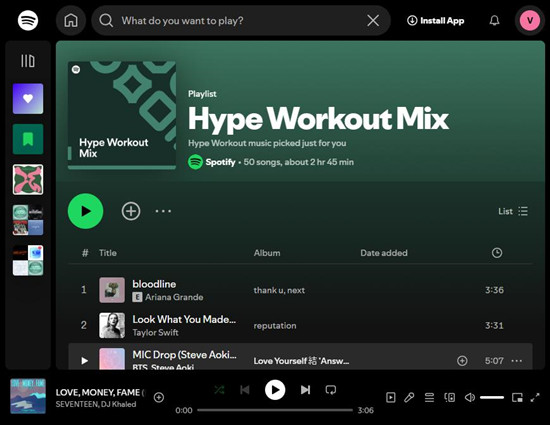Open Love Yourself 結 'Answ... album
Screen dimensions: 550x425
click(301, 361)
